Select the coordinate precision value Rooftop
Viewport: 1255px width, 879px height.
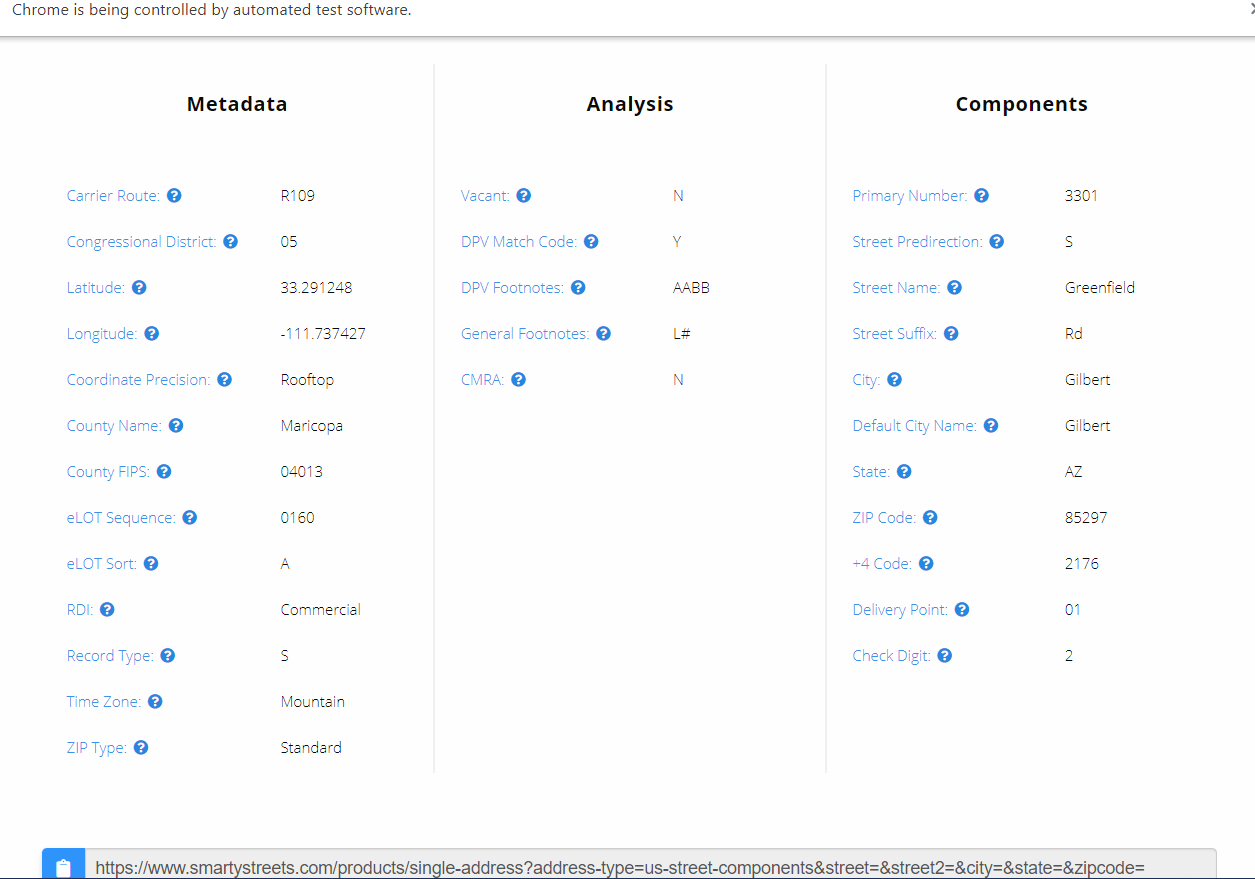pos(307,380)
